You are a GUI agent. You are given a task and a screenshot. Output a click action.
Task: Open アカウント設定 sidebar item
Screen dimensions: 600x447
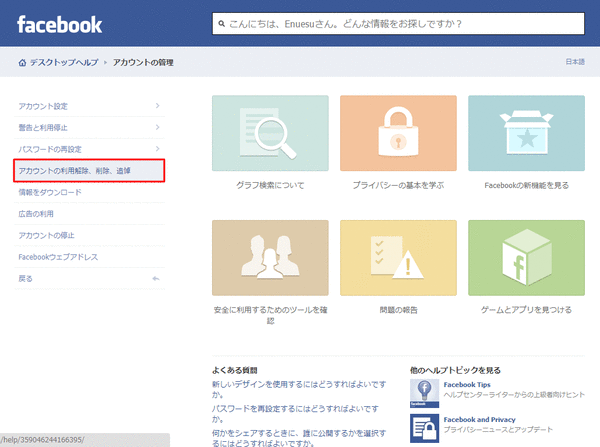pos(89,106)
